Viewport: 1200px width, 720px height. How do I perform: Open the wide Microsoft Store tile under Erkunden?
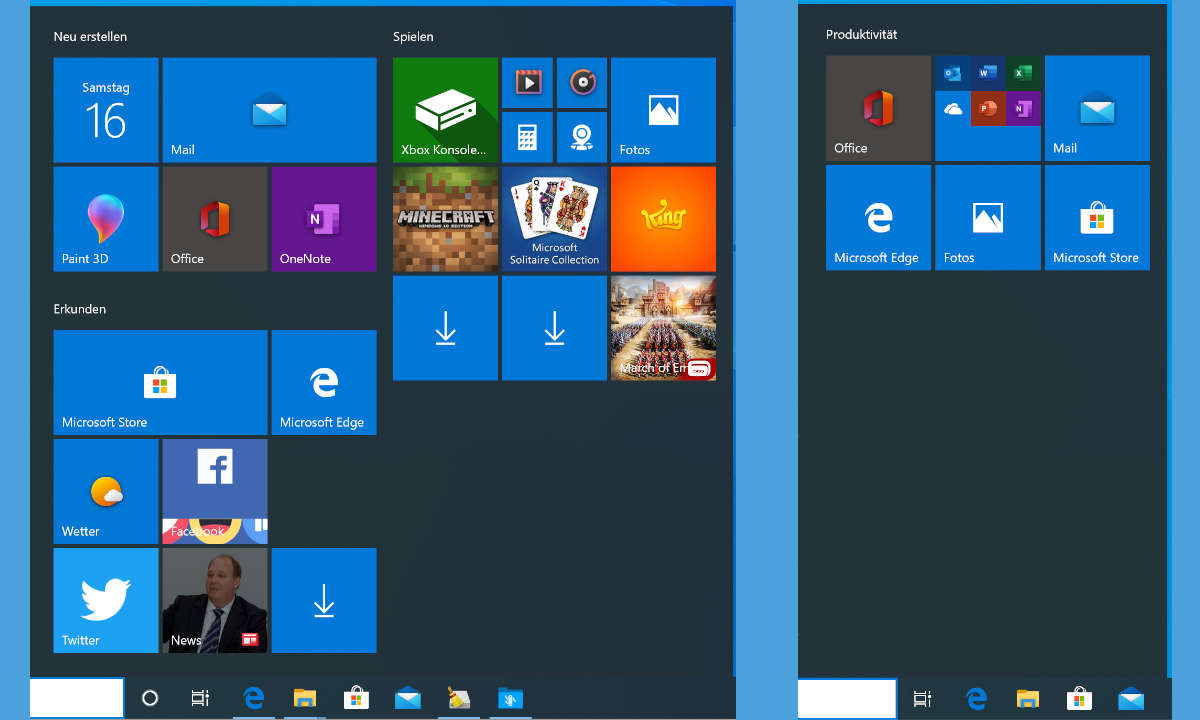pos(160,382)
